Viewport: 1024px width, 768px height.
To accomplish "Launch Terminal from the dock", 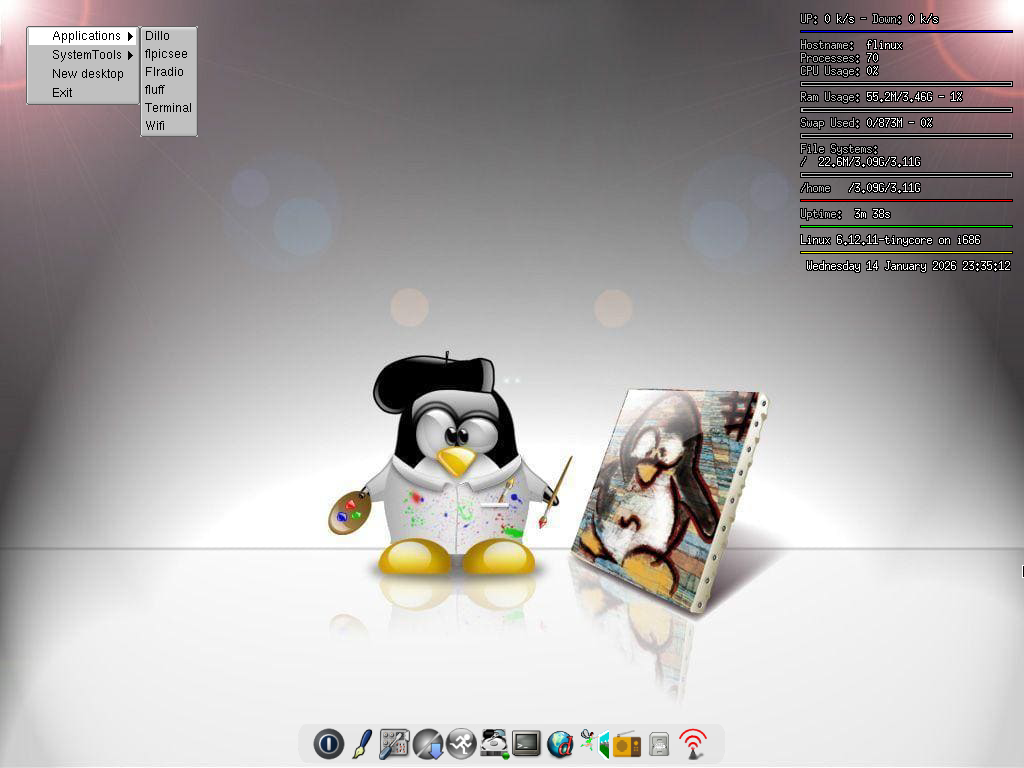I will point(526,744).
